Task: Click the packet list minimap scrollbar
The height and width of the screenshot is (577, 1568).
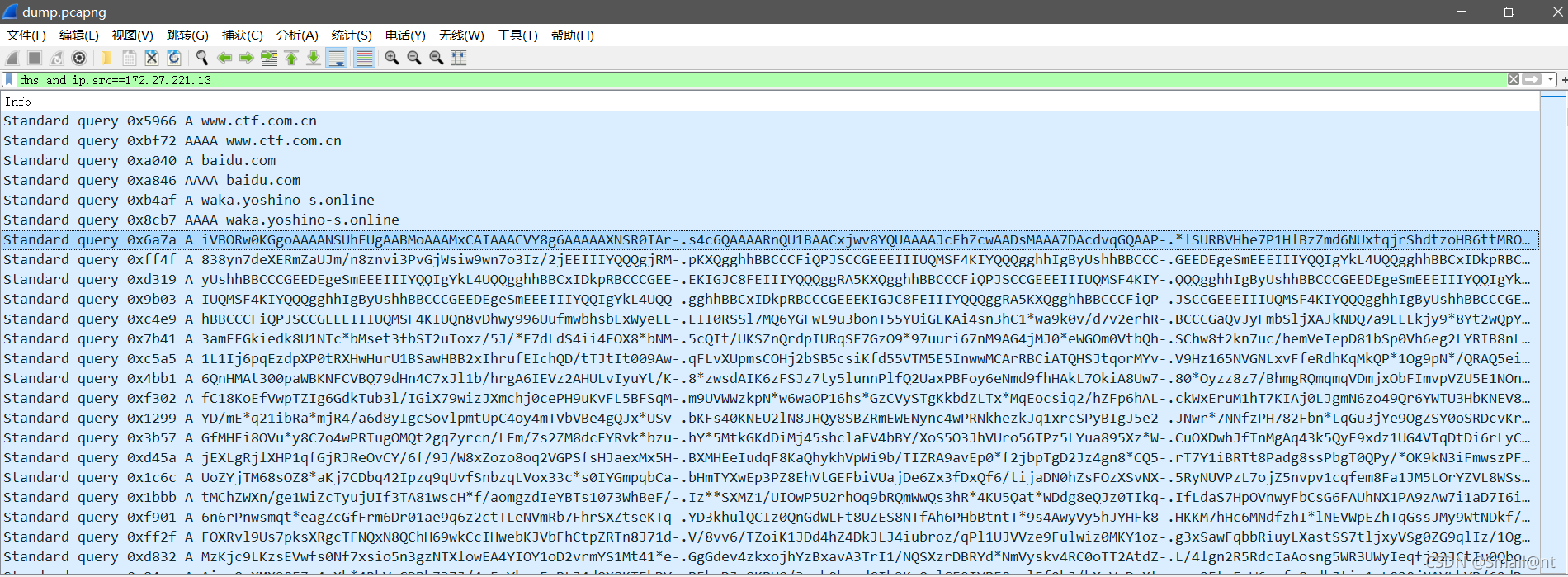Action: (1553, 333)
